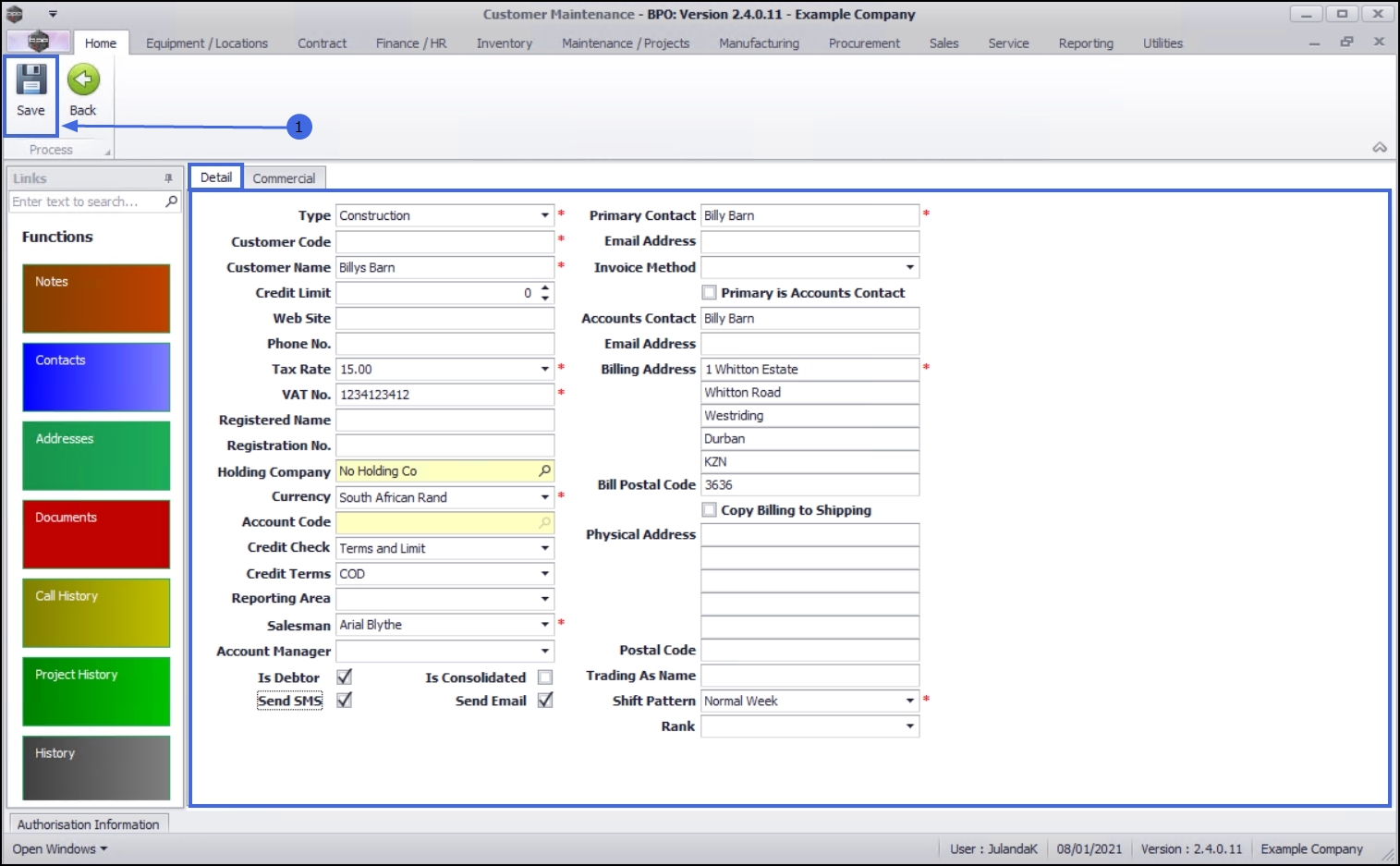Viewport: 1400px width, 866px height.
Task: Click the Phone No. input field
Action: [x=444, y=344]
